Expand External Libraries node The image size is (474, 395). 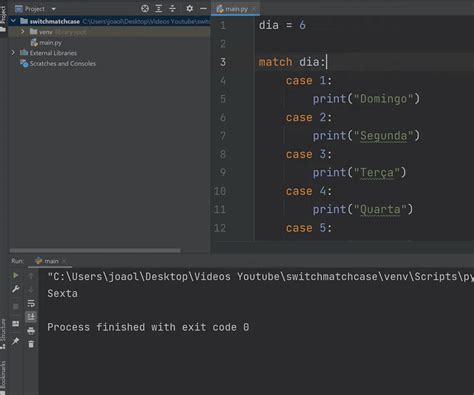coord(13,53)
